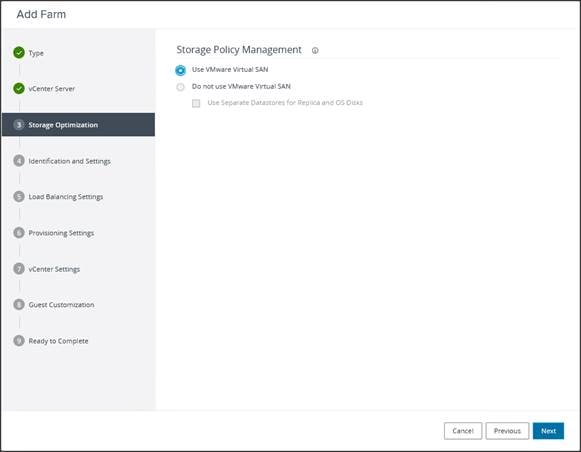Click the step 4 number circle icon

tap(19, 161)
